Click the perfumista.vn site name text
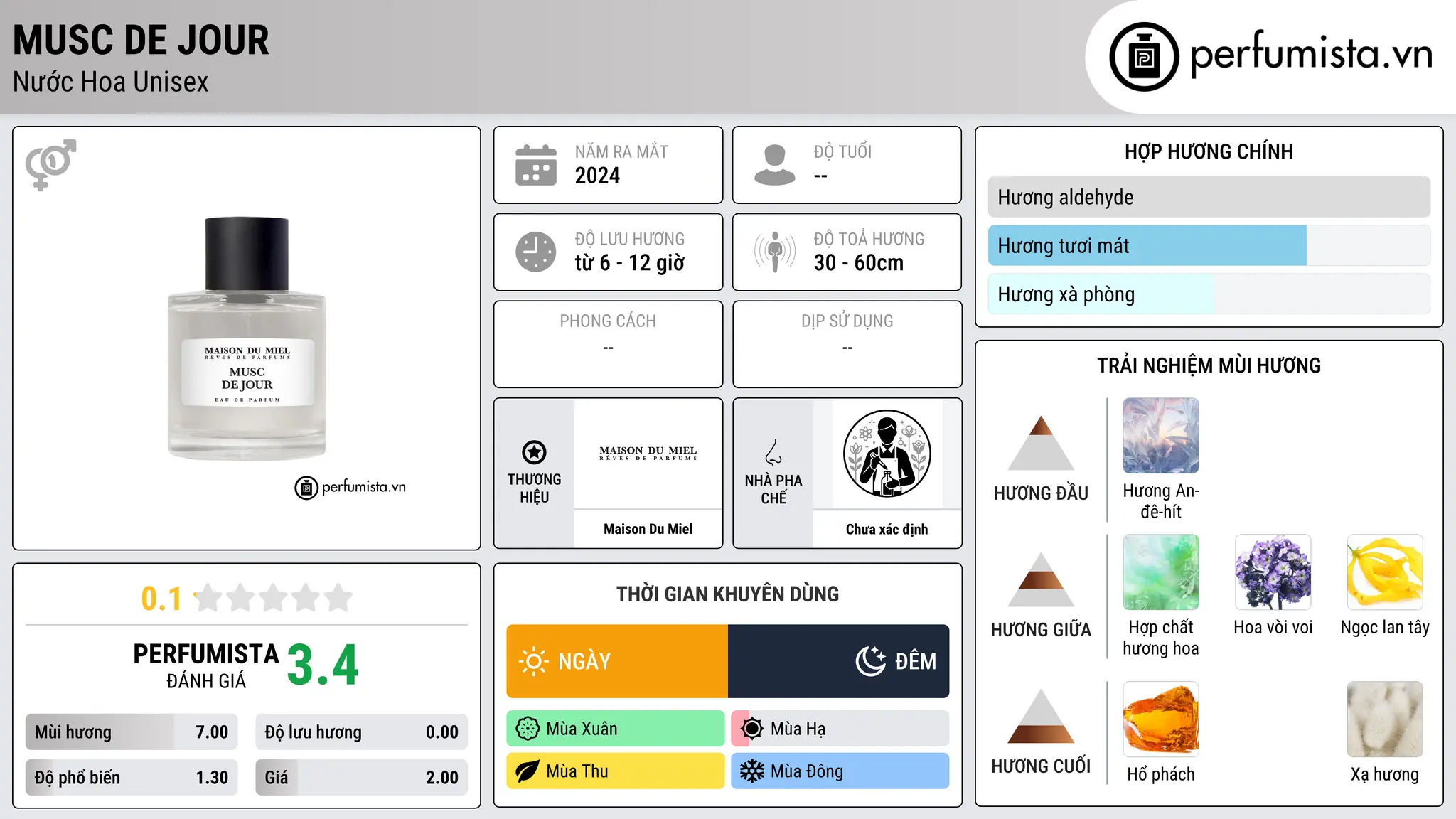 [1311, 54]
